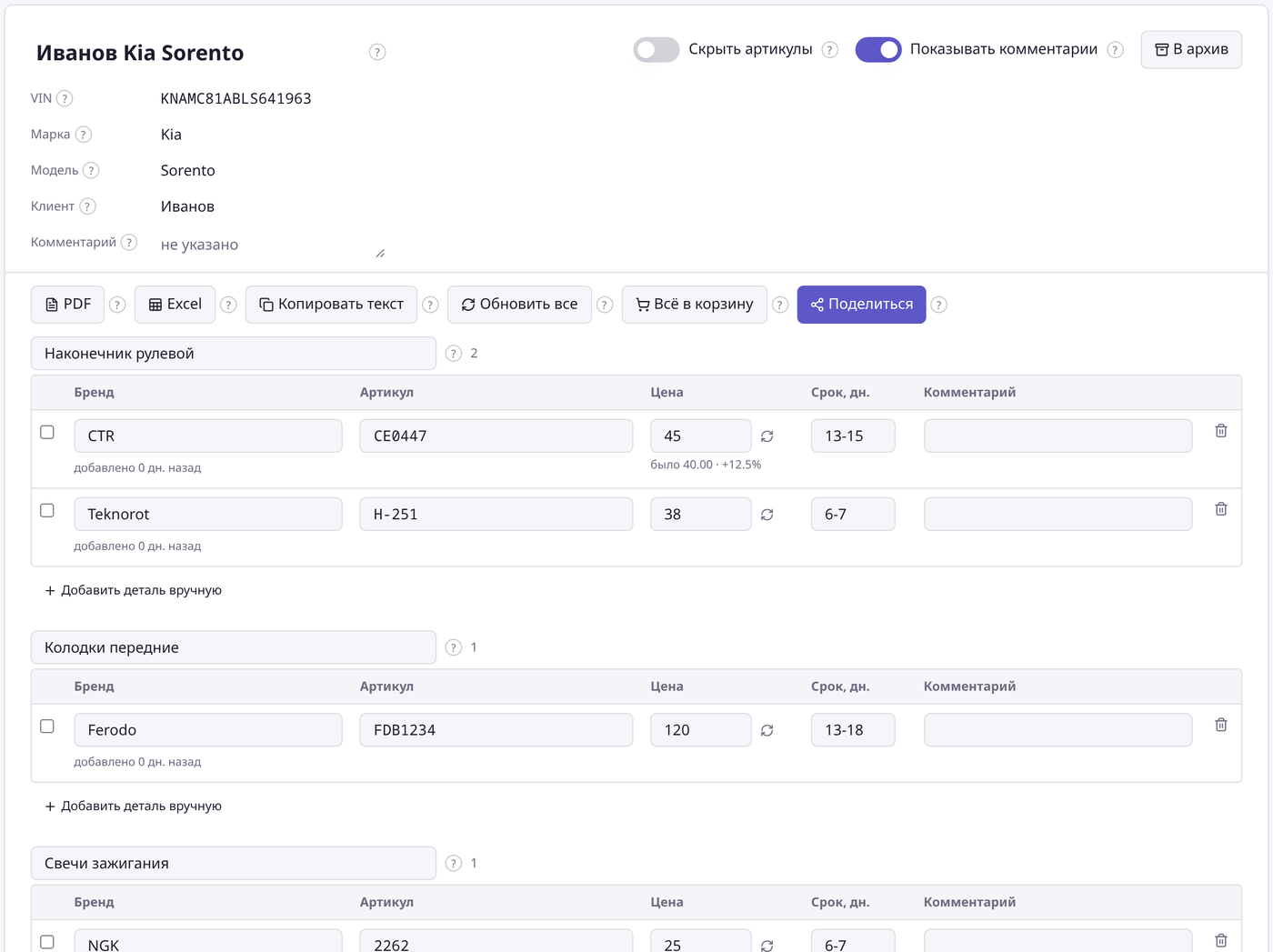
Task: Click the VIN value KNAMC81ABLS641963
Action: 236,98
